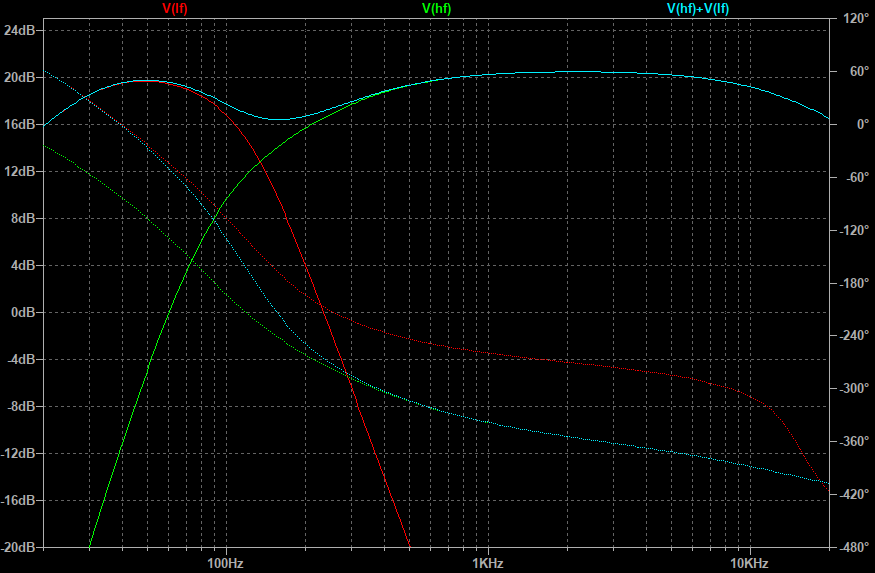Viewport: 875px width, 573px height.
Task: Click the 60° phase axis label
Action: tap(859, 71)
